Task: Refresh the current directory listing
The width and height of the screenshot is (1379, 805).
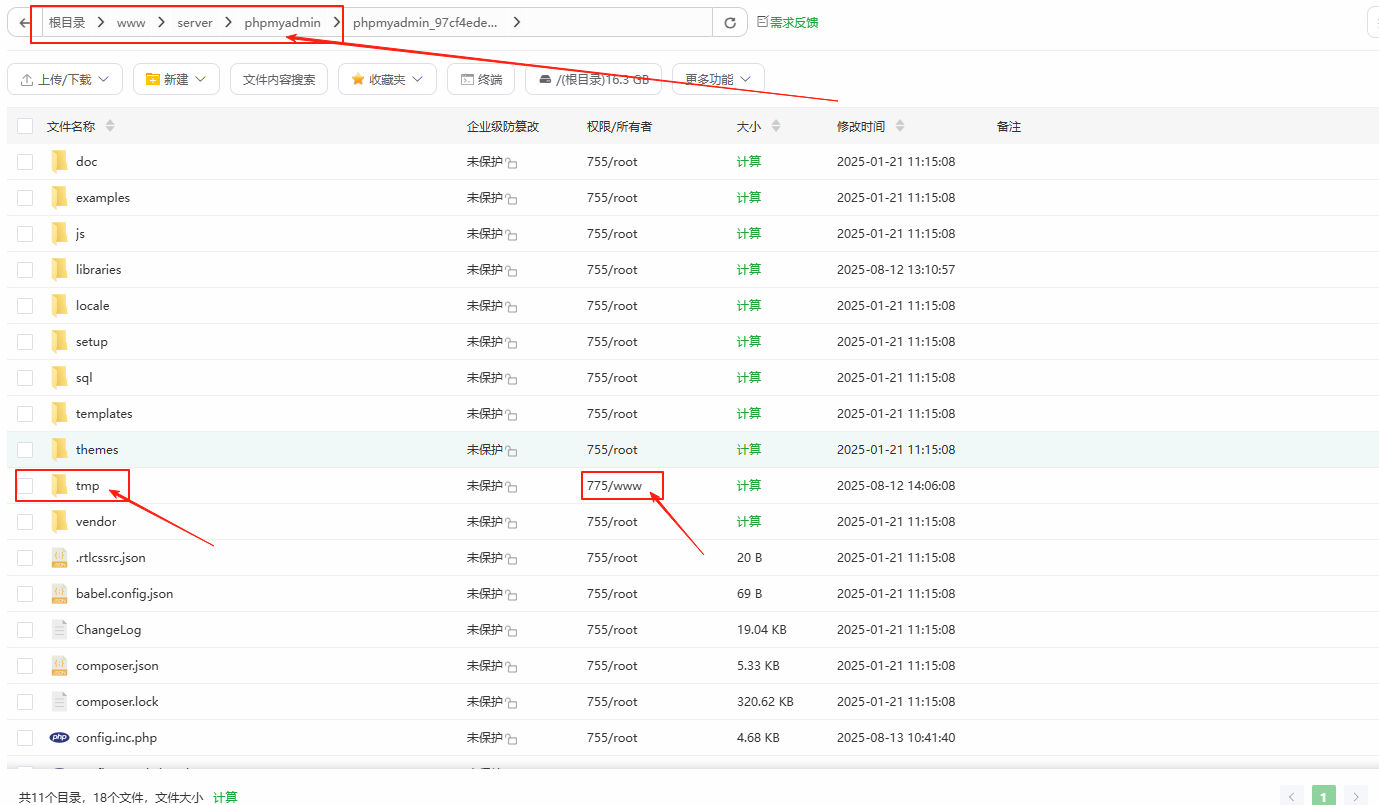Action: pyautogui.click(x=730, y=23)
